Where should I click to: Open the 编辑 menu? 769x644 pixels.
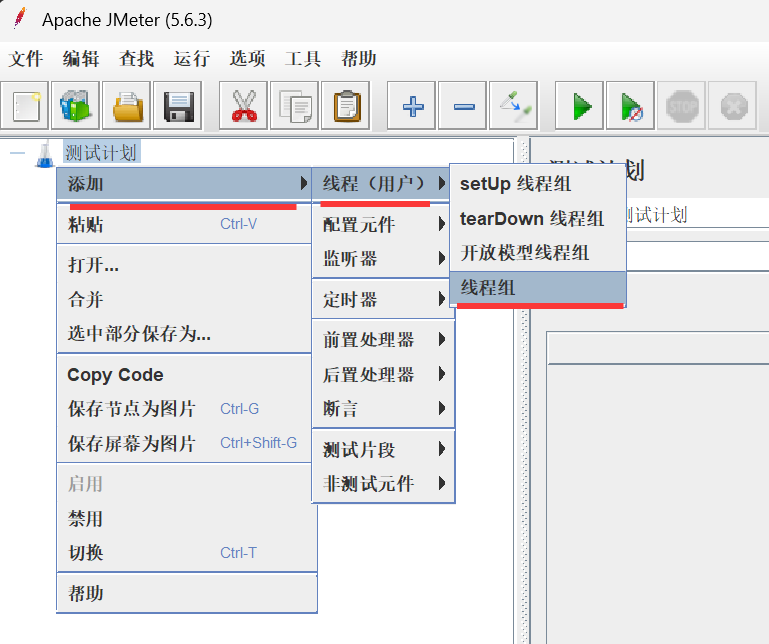click(81, 59)
